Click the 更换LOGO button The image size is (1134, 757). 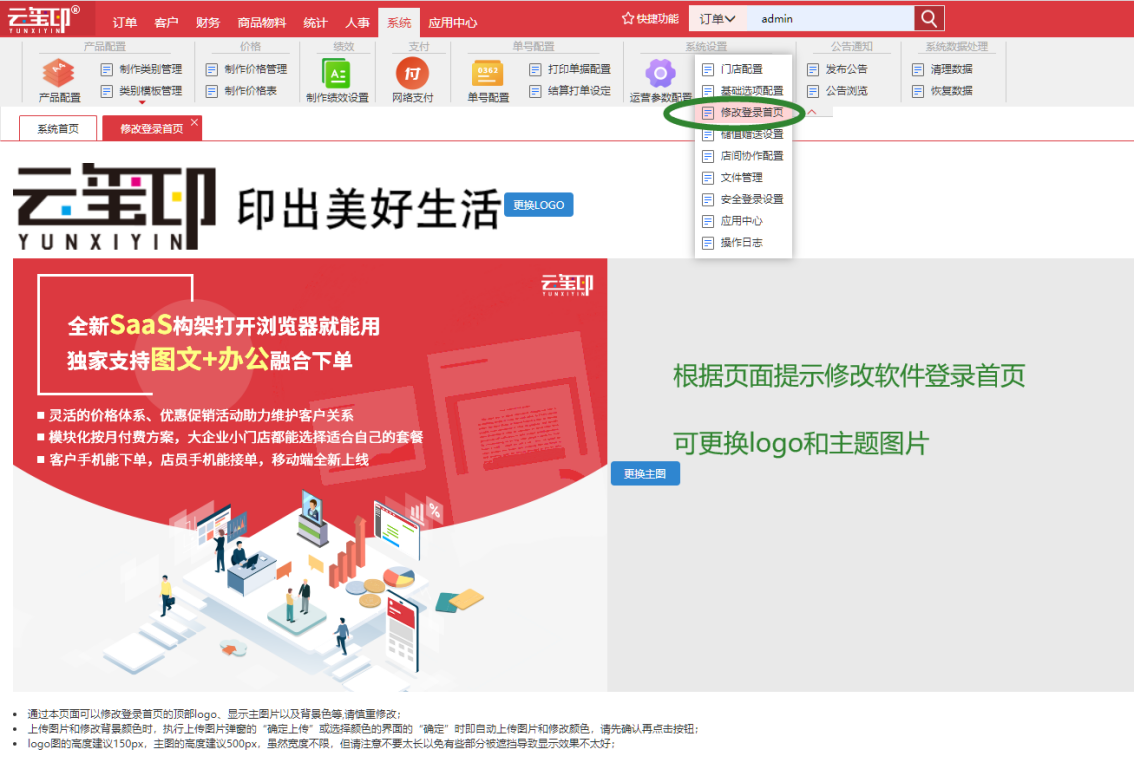pos(539,205)
